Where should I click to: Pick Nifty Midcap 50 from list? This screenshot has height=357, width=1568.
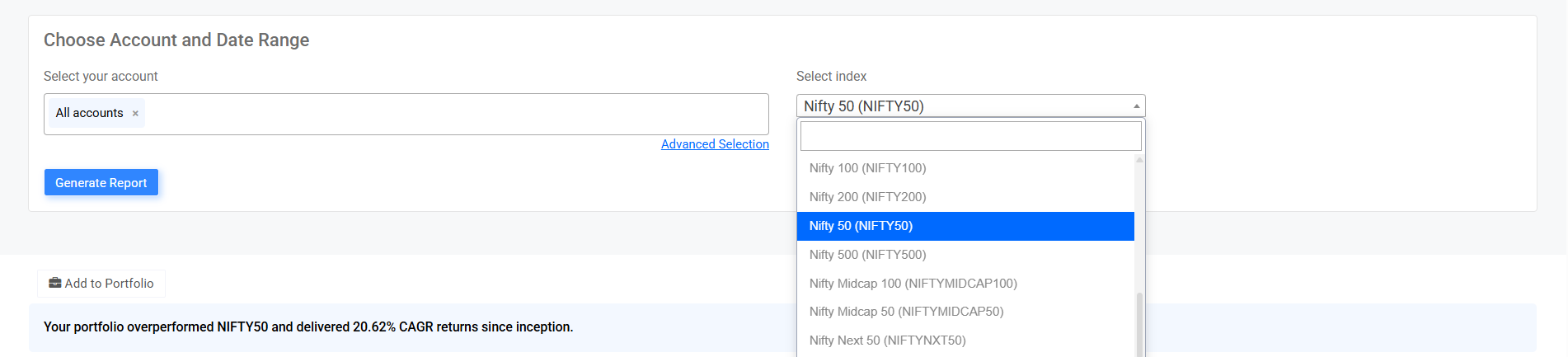tap(965, 312)
